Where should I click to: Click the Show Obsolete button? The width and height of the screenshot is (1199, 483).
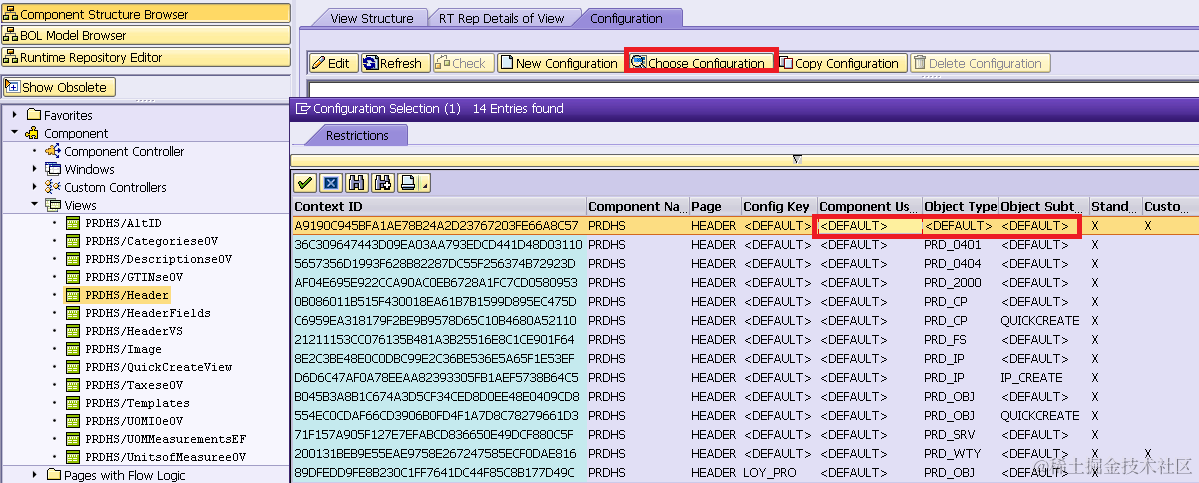click(x=58, y=87)
